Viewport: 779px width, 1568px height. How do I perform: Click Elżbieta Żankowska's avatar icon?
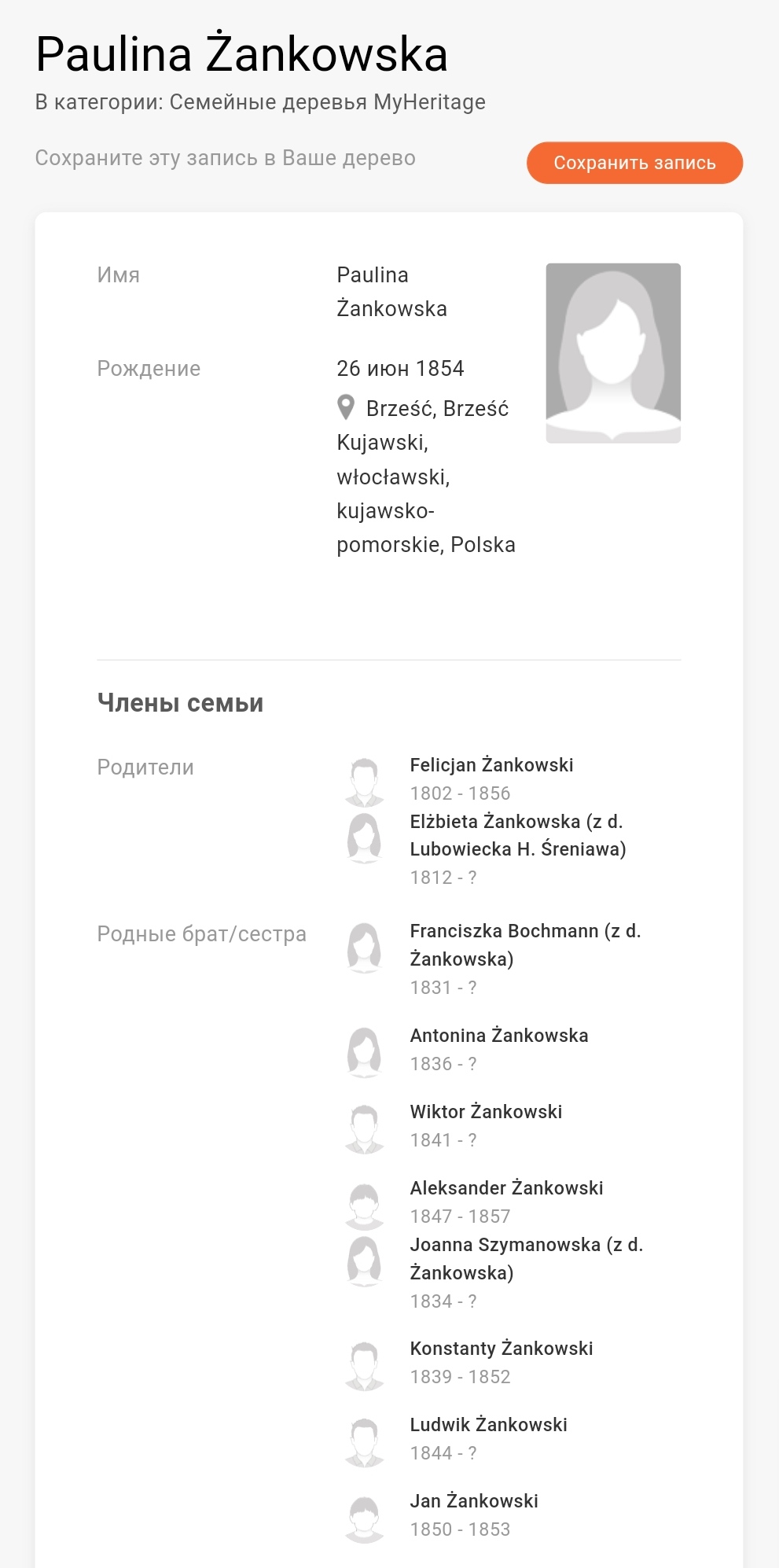[x=364, y=837]
